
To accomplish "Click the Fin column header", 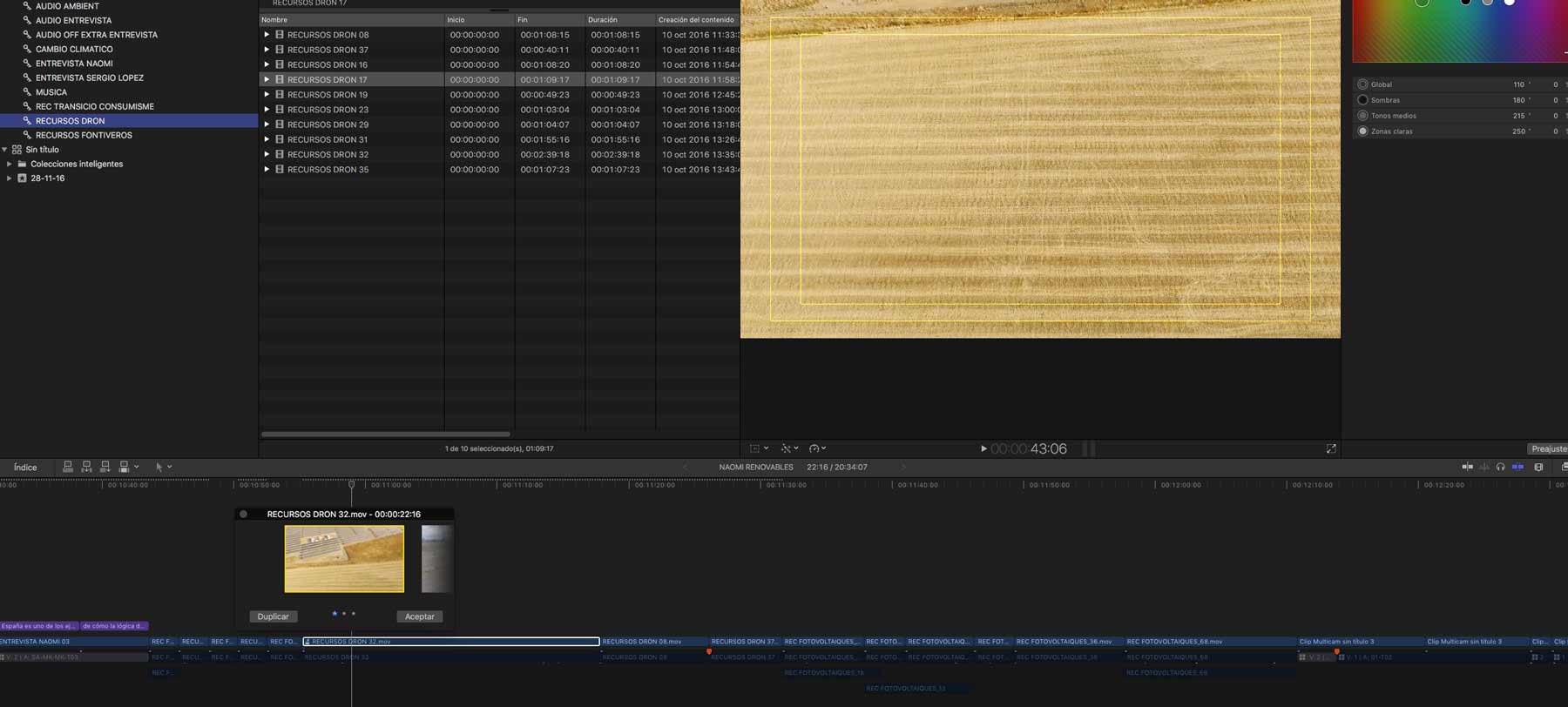I will tap(550, 19).
